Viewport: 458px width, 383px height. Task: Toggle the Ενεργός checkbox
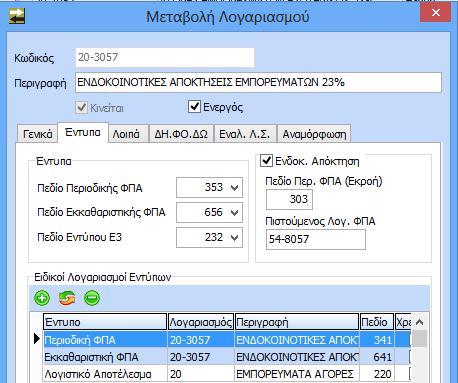[194, 107]
